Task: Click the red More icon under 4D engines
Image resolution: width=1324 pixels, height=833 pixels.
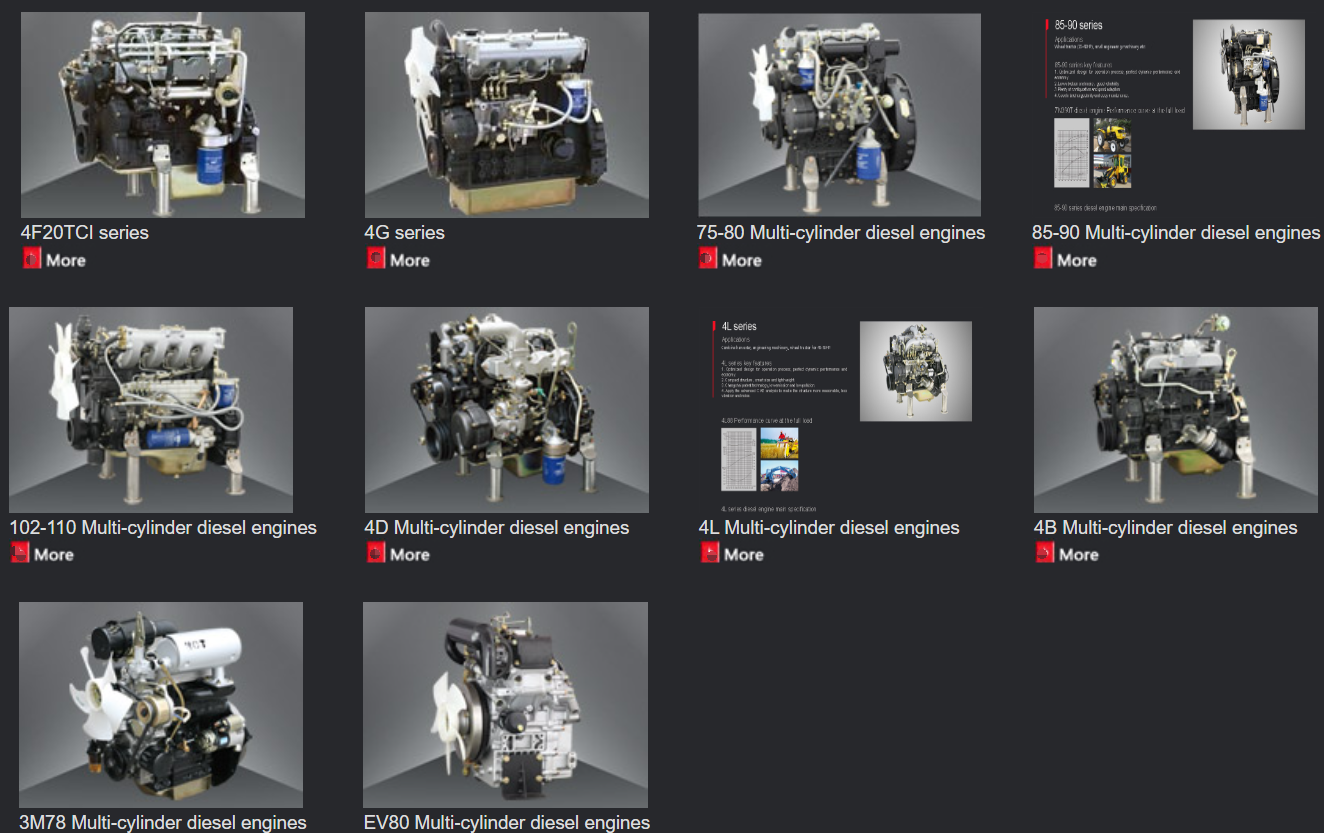Action: [x=376, y=554]
